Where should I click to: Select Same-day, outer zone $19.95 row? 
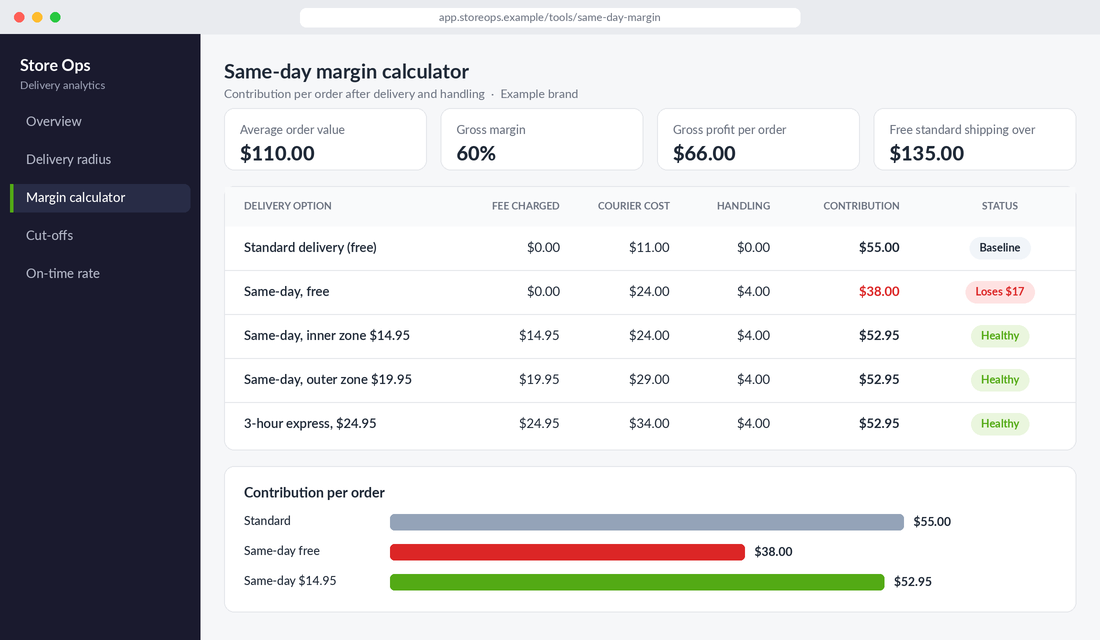click(650, 380)
